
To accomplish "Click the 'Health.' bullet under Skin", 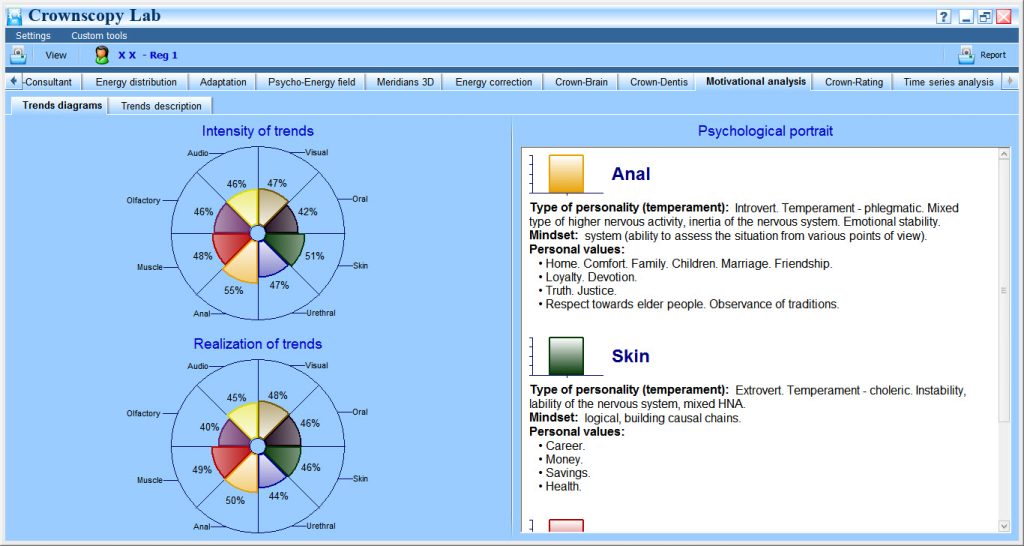I will [564, 487].
